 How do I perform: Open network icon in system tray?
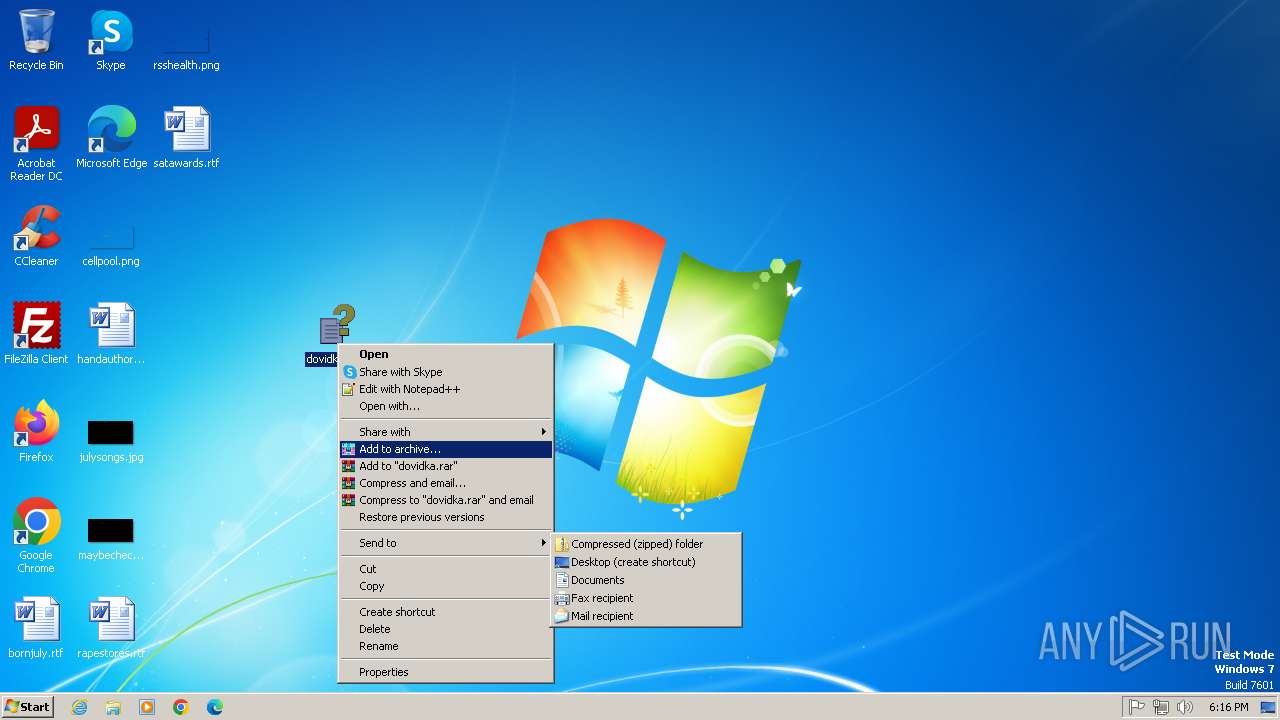[1161, 707]
